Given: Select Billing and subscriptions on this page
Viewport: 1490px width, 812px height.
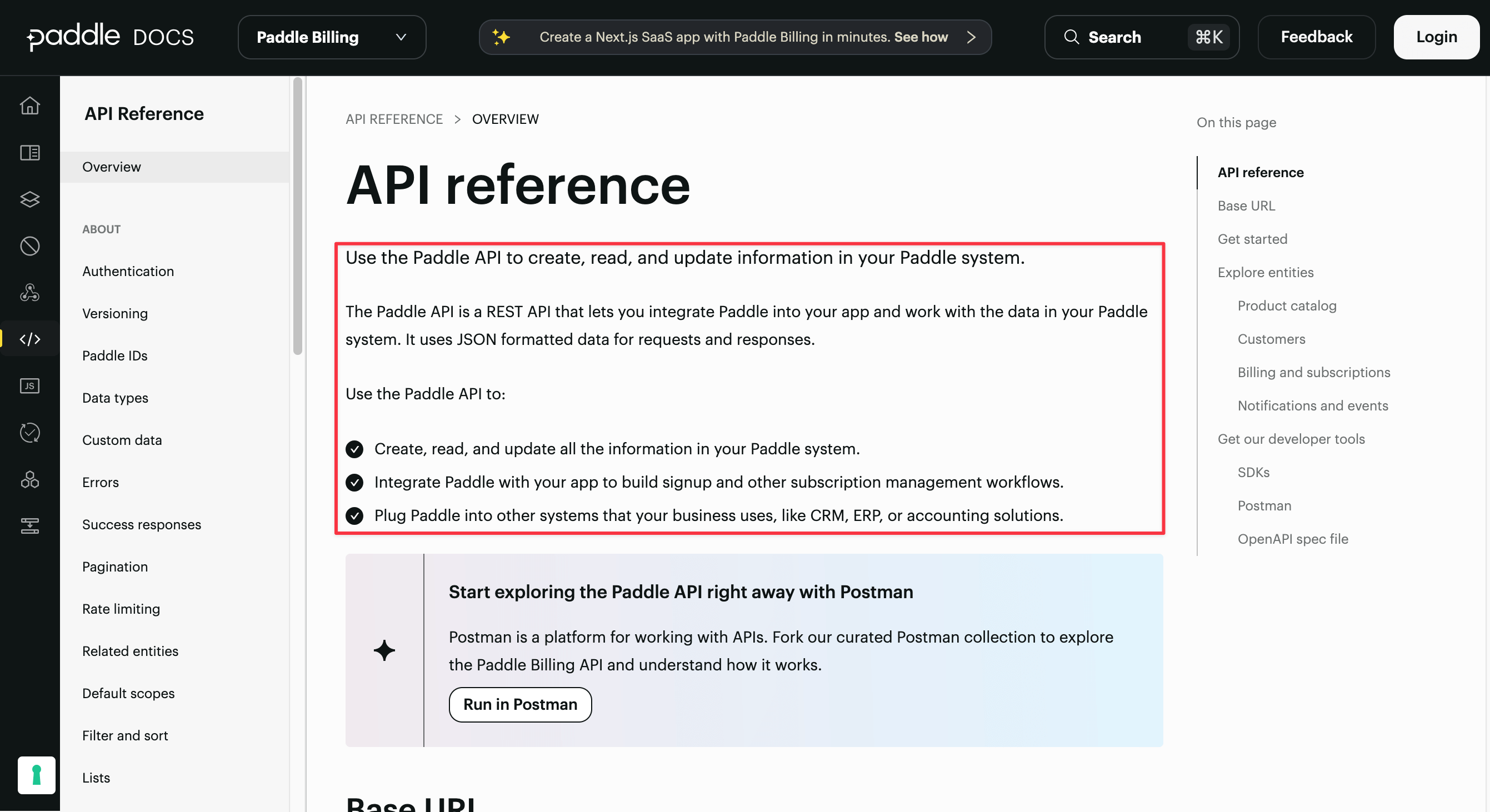Looking at the screenshot, I should pyautogui.click(x=1313, y=372).
